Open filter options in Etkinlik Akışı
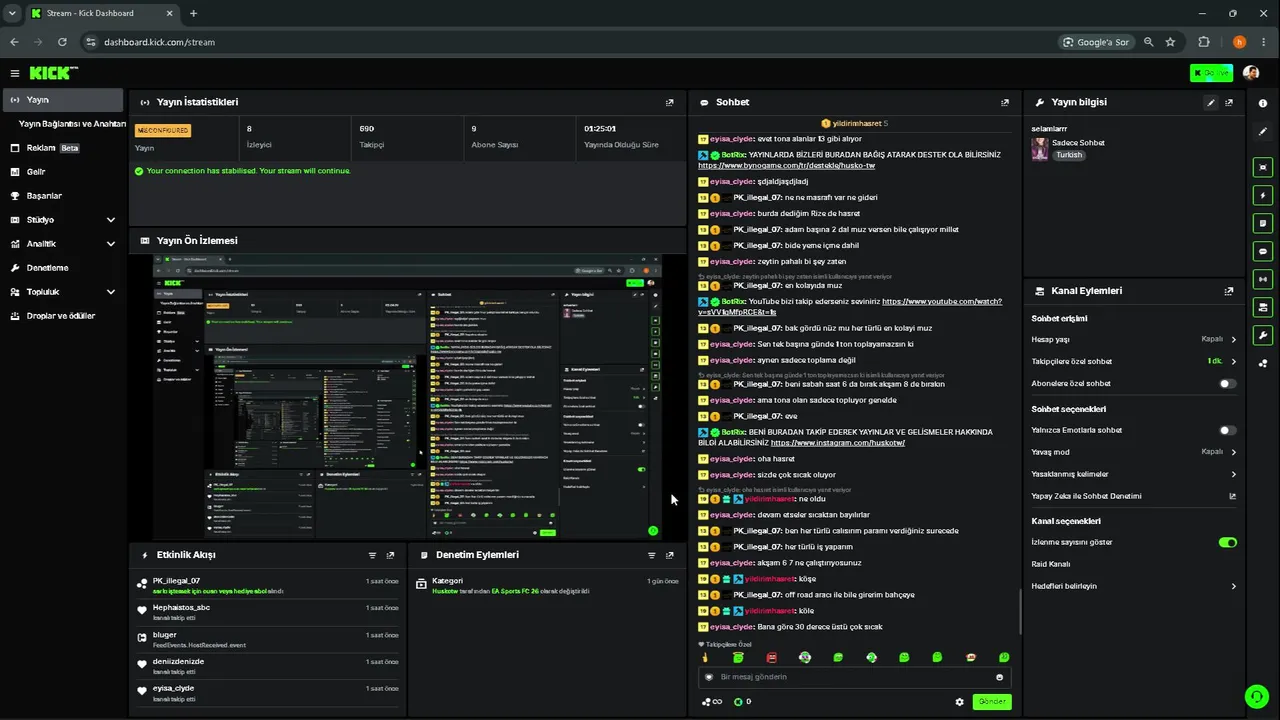Image resolution: width=1280 pixels, height=720 pixels. click(x=372, y=555)
